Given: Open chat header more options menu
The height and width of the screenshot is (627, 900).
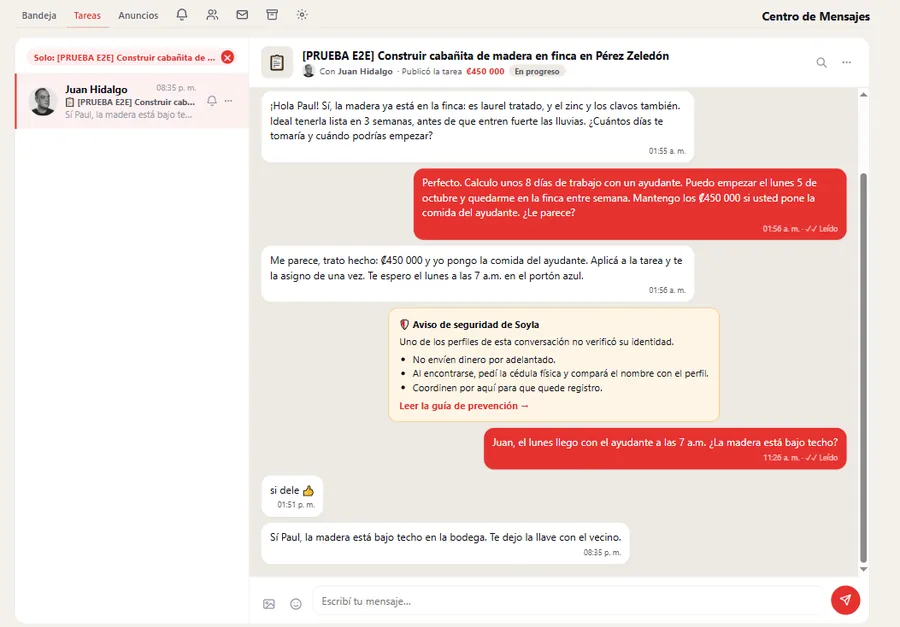Looking at the screenshot, I should click(847, 62).
